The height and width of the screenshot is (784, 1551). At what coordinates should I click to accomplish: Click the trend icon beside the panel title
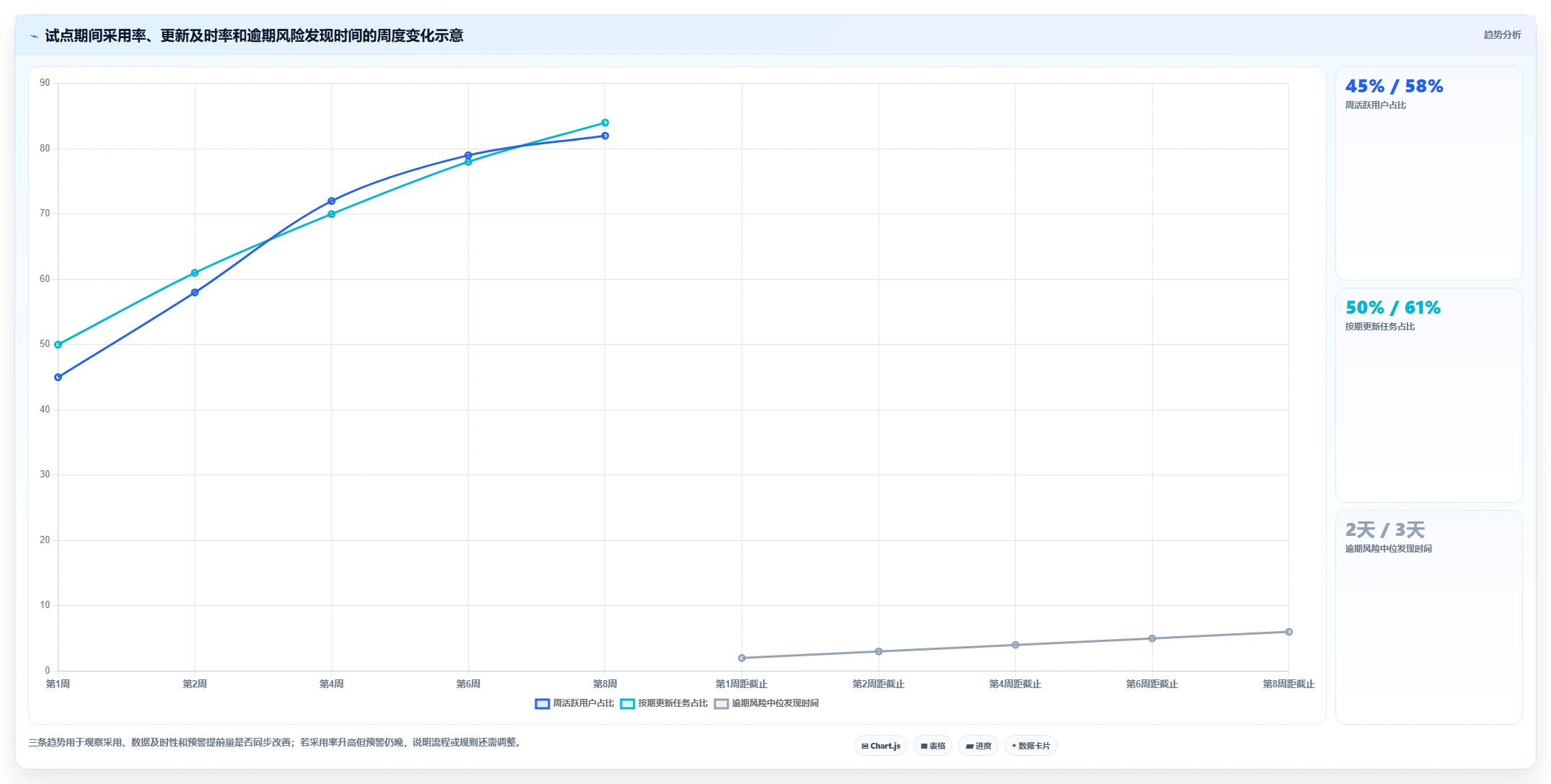click(x=34, y=36)
